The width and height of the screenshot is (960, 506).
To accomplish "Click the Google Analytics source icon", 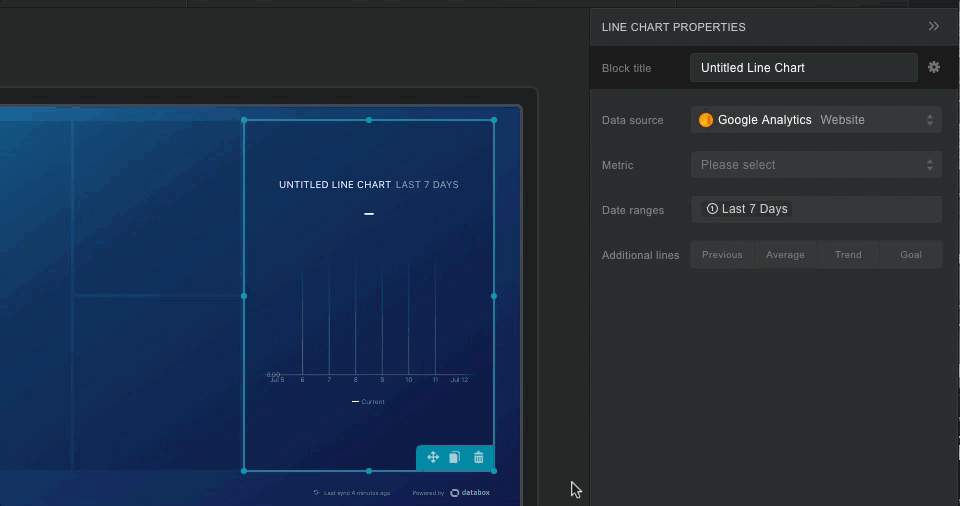I will [706, 120].
